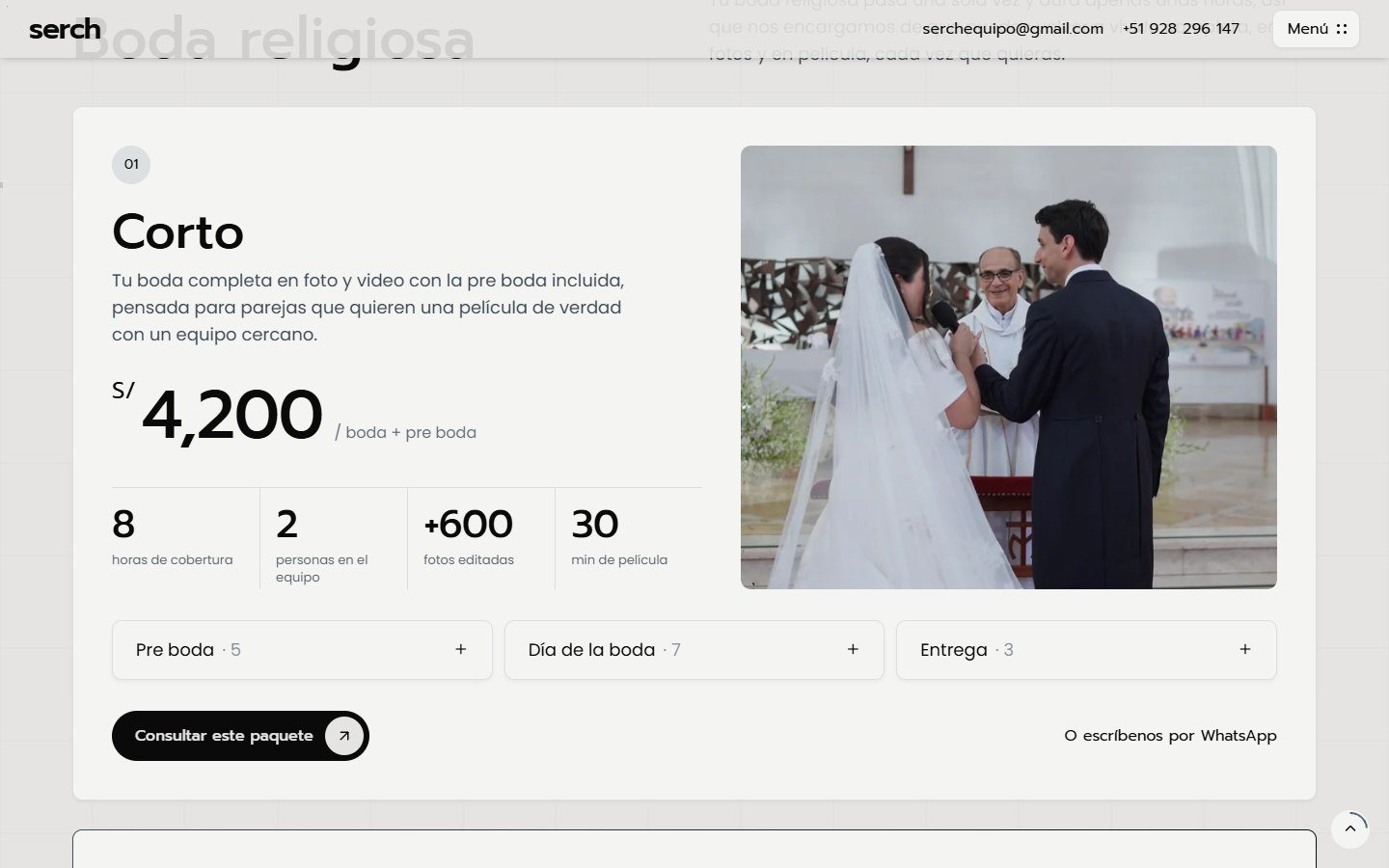Image resolution: width=1389 pixels, height=868 pixels.
Task: Click arrow icon in Consultar este paquete
Action: point(344,736)
